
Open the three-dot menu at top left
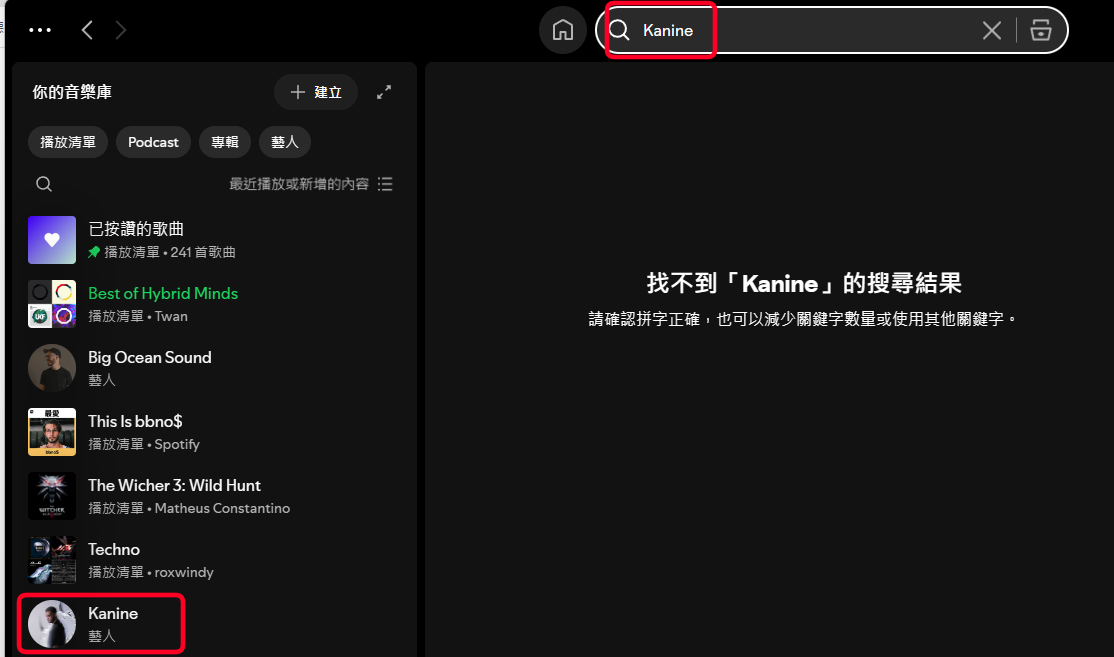point(40,30)
